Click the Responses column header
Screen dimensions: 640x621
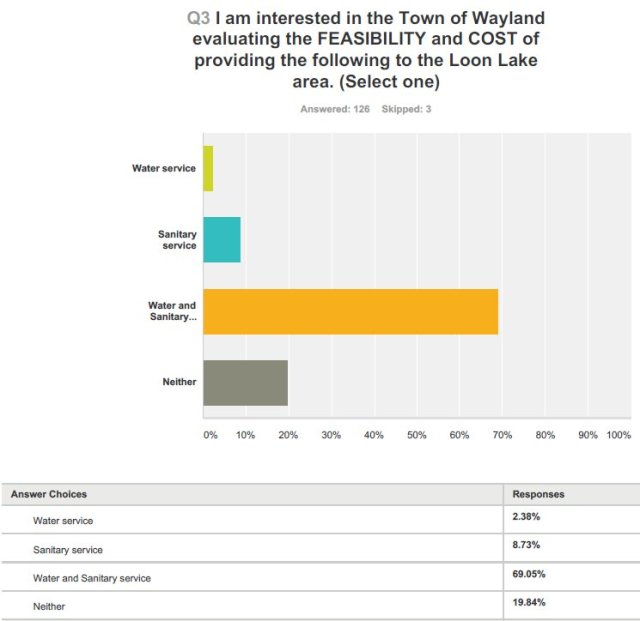[x=538, y=494]
